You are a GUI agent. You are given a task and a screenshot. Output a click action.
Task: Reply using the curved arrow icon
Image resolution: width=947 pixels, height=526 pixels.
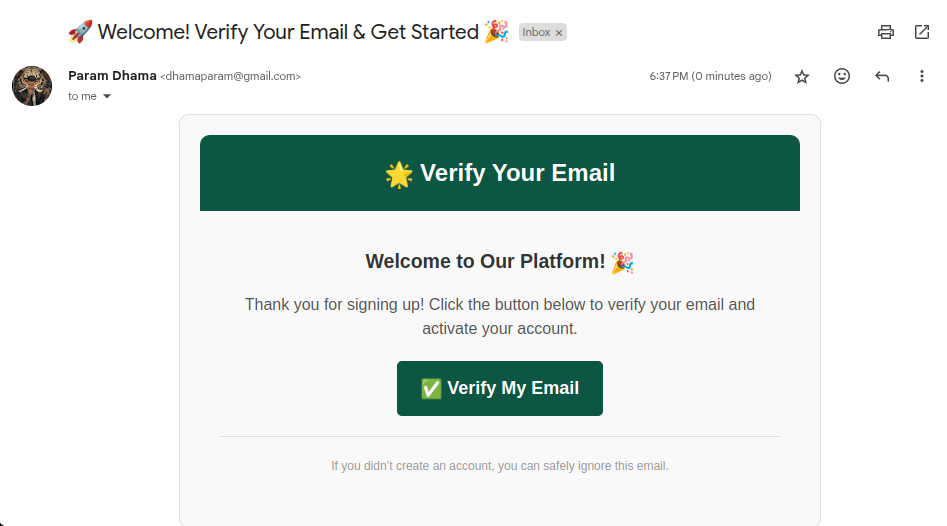882,76
